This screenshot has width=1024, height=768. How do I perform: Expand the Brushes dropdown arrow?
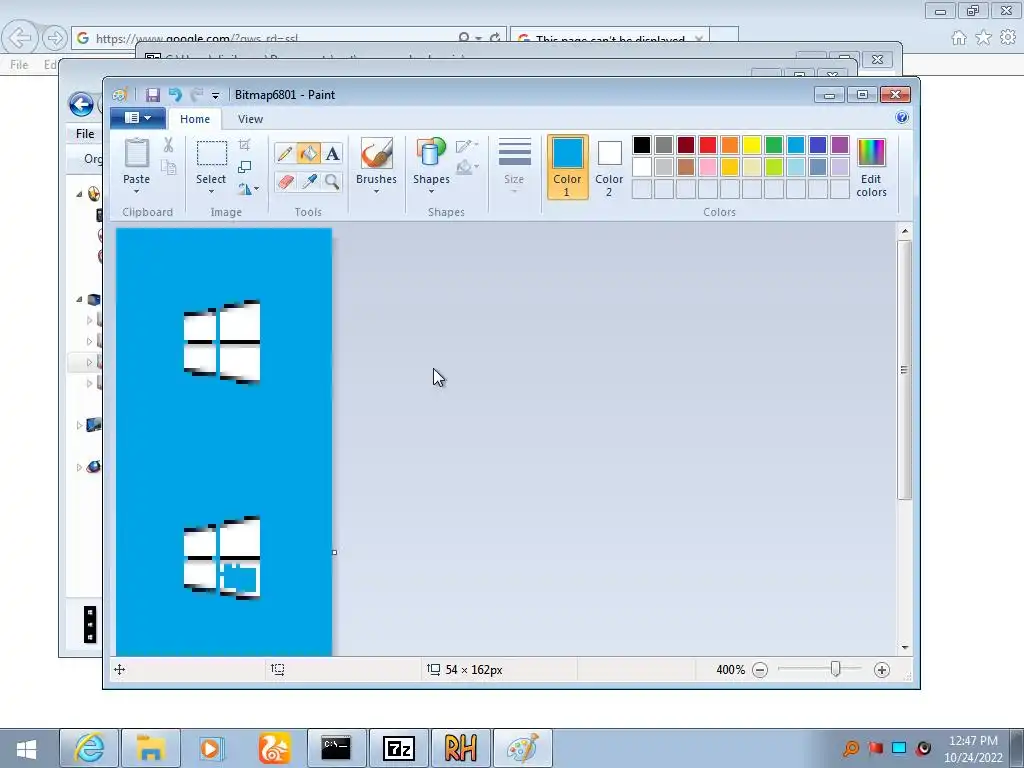coord(376,191)
